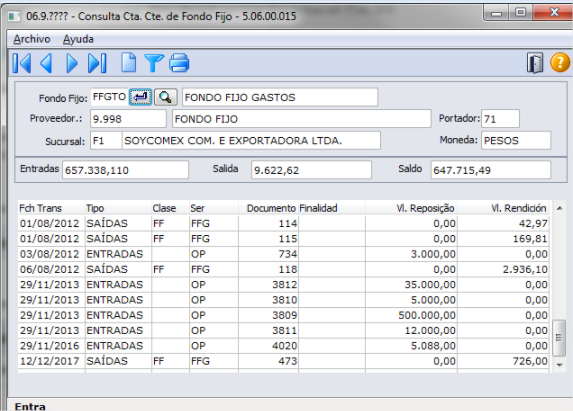
Task: Search Fondo Fijo with magnifier button
Action: pyautogui.click(x=166, y=97)
